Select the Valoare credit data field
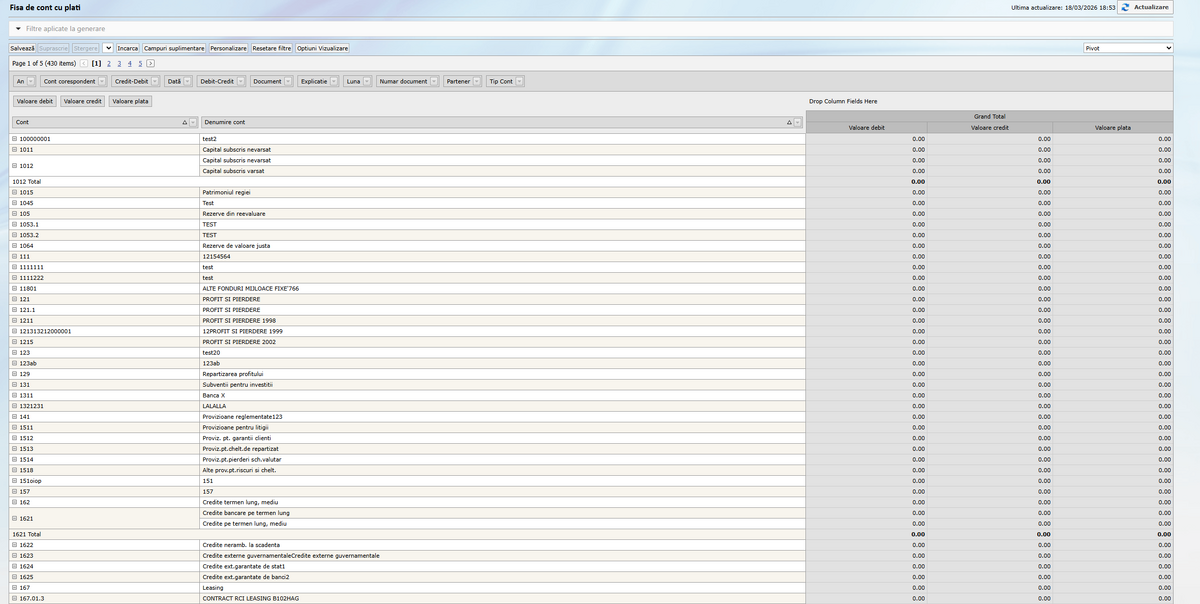Image resolution: width=1200 pixels, height=604 pixels. click(82, 101)
